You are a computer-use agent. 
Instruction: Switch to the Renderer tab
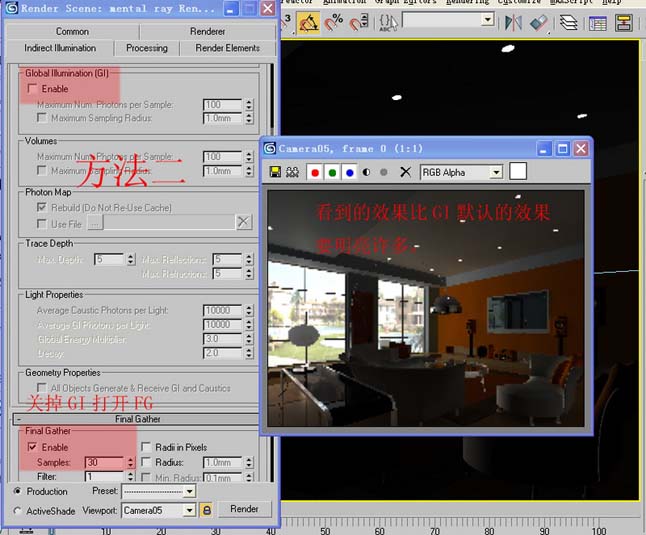(x=207, y=31)
